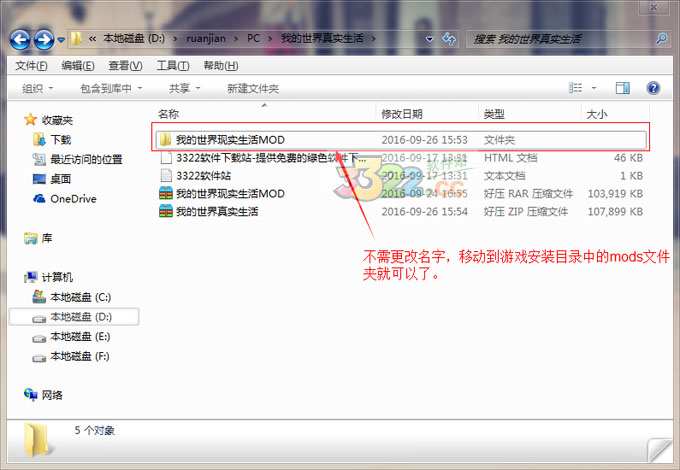This screenshot has width=680, height=470.
Task: Expand the address bar history dropdown
Action: pos(430,39)
